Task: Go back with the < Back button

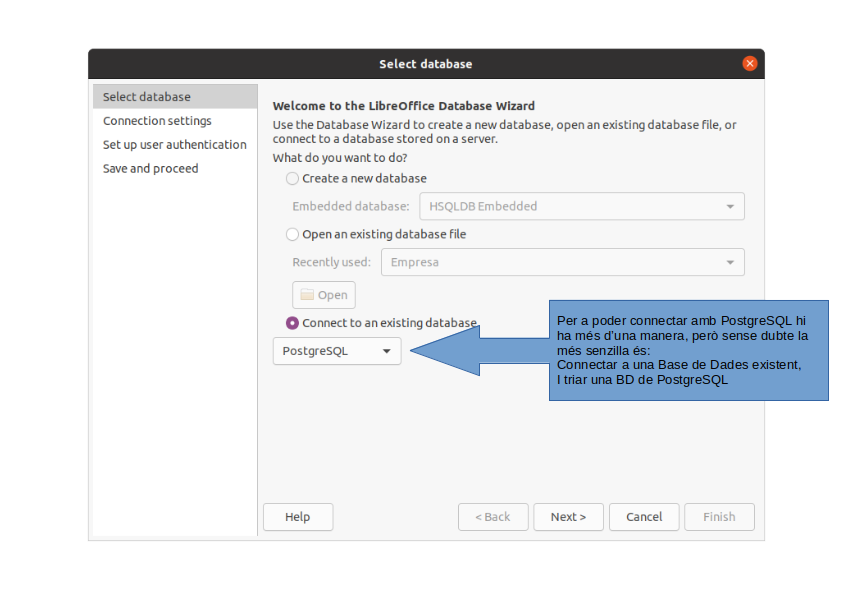Action: [493, 517]
